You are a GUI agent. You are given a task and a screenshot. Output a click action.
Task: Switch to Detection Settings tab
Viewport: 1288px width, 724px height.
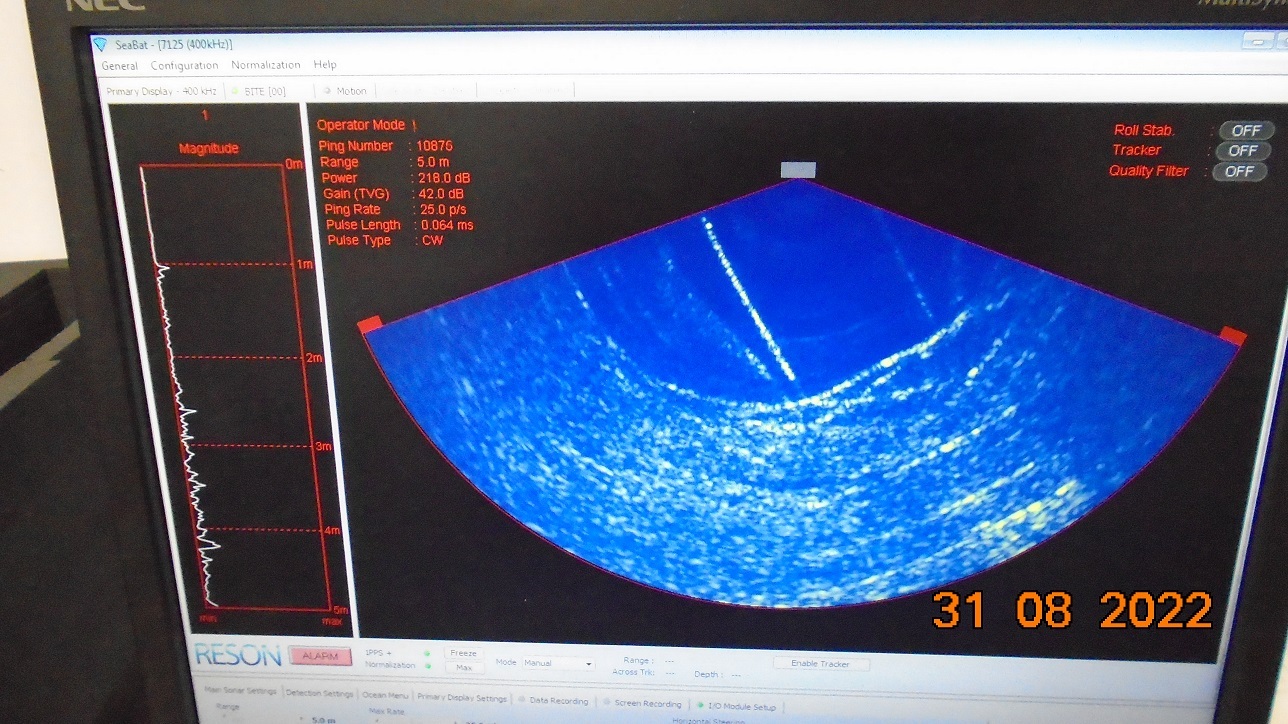(319, 692)
